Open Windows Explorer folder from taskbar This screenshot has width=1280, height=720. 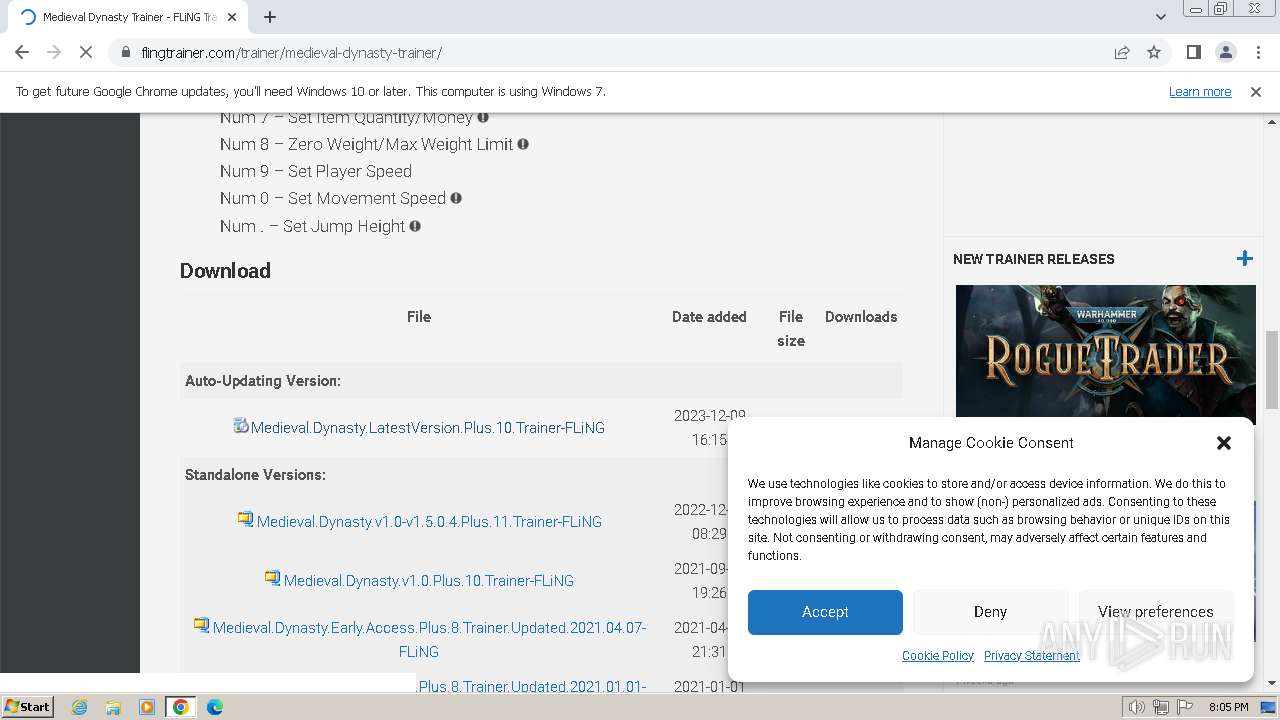click(x=113, y=707)
